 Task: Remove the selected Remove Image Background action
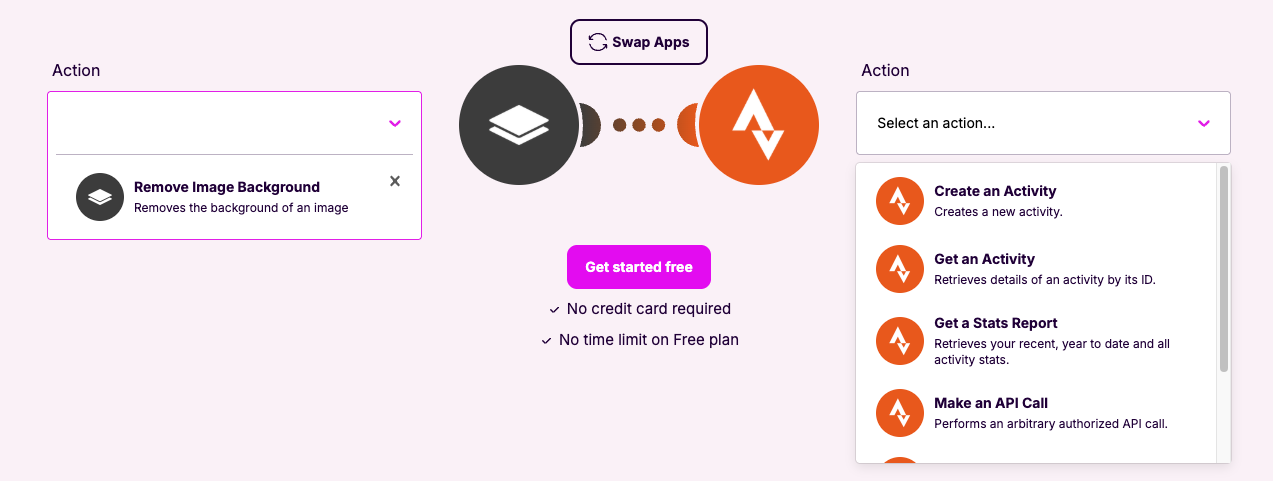tap(395, 181)
